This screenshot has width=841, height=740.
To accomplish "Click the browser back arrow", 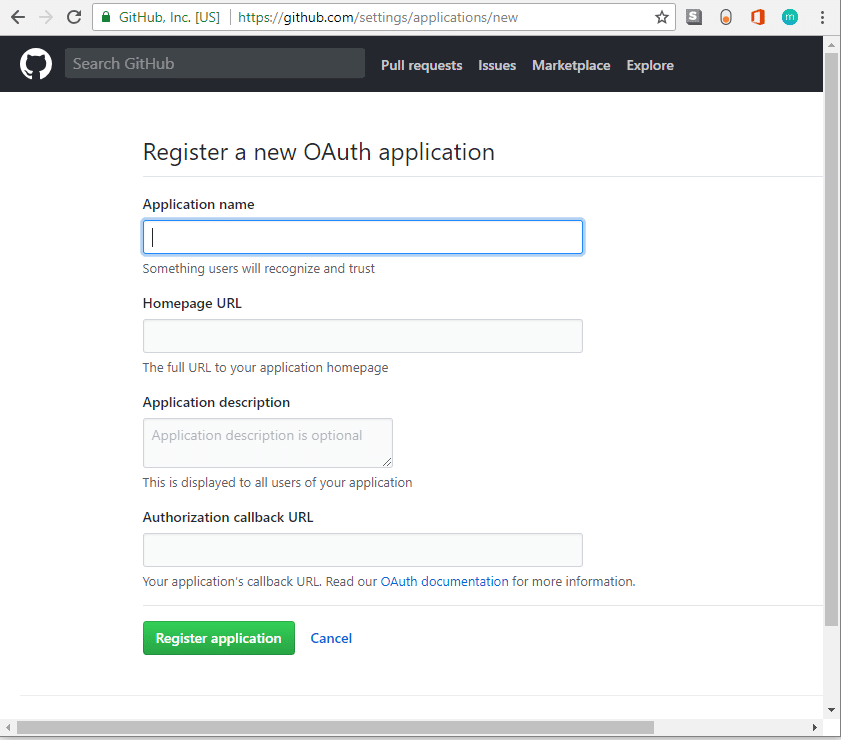I will click(18, 17).
